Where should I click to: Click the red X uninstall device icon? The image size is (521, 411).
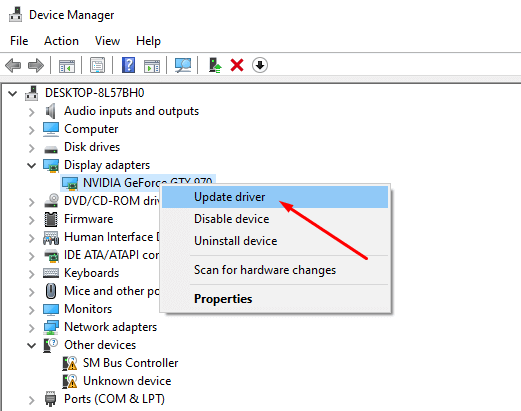coord(237,65)
